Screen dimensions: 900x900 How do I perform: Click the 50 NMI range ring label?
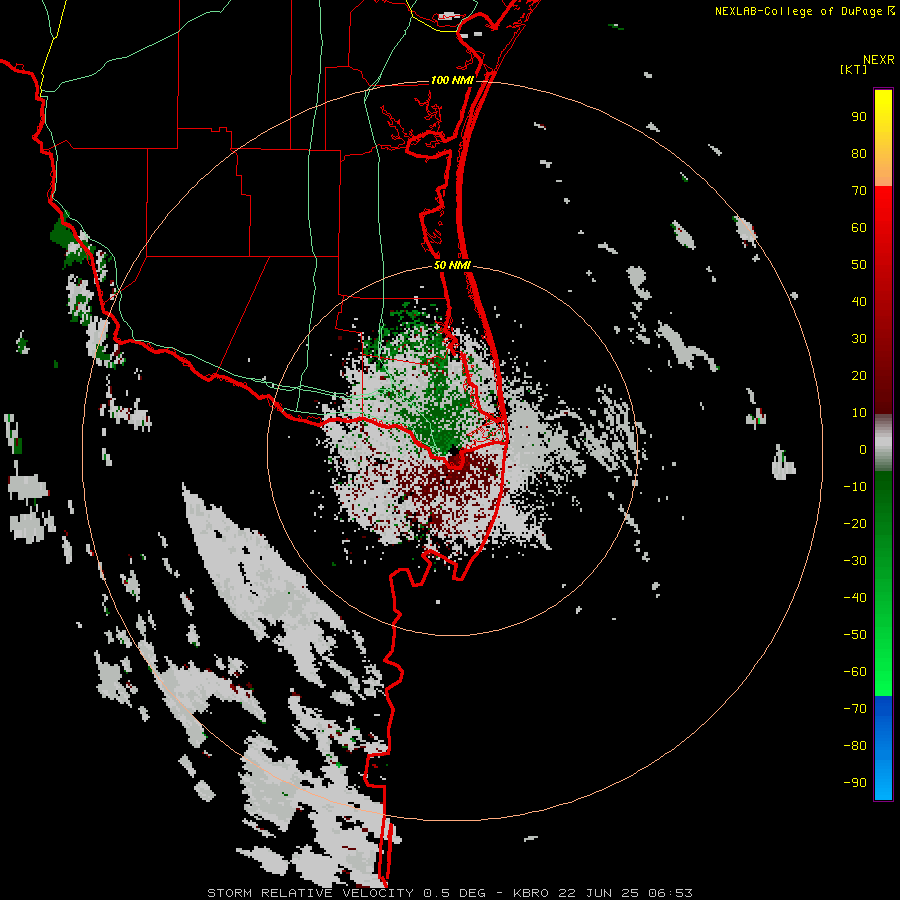[452, 265]
